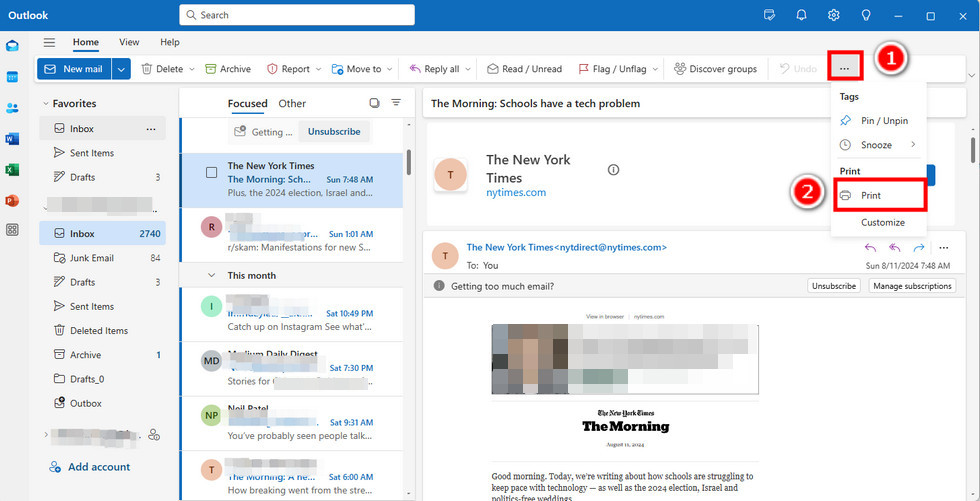Image resolution: width=980 pixels, height=501 pixels.
Task: Click the notifications bell icon
Action: [801, 15]
